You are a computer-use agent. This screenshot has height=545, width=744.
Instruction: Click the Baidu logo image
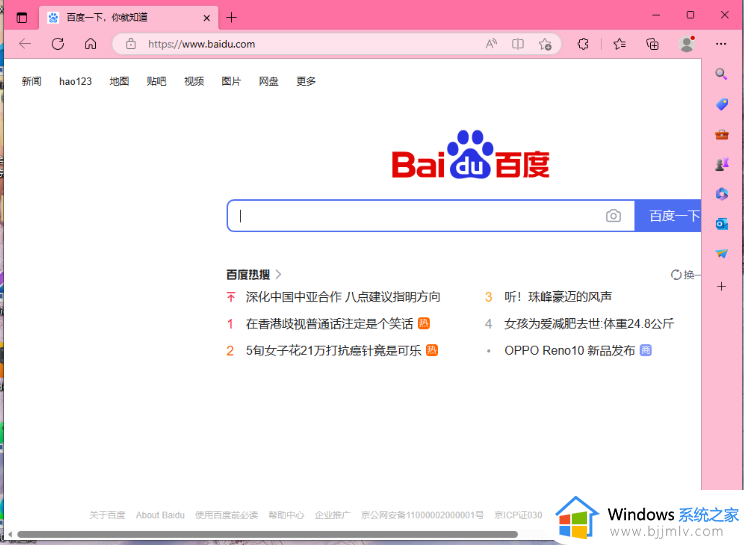[x=470, y=155]
